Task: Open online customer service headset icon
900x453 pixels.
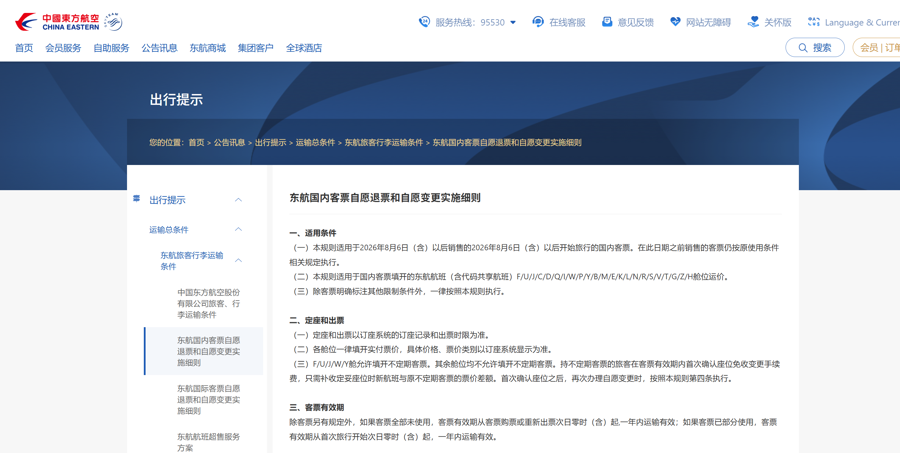Action: [x=538, y=22]
